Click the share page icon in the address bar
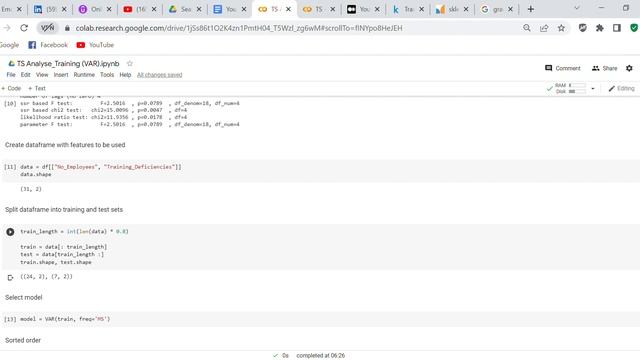 pyautogui.click(x=544, y=28)
